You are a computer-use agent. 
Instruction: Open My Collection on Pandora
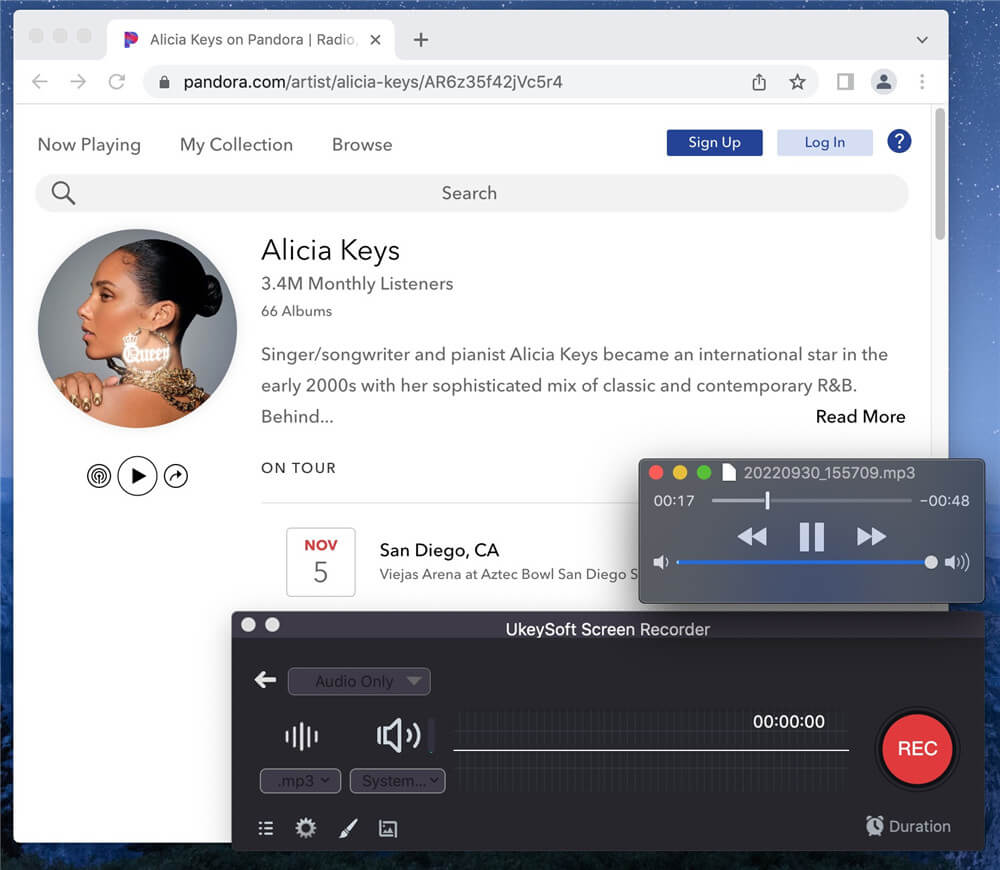[x=237, y=145]
